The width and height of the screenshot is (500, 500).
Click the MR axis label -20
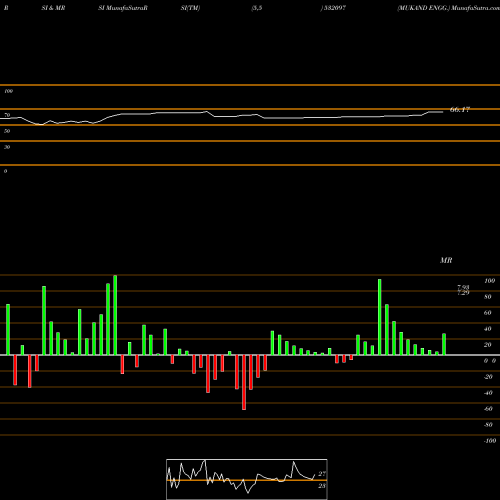pos(488,377)
